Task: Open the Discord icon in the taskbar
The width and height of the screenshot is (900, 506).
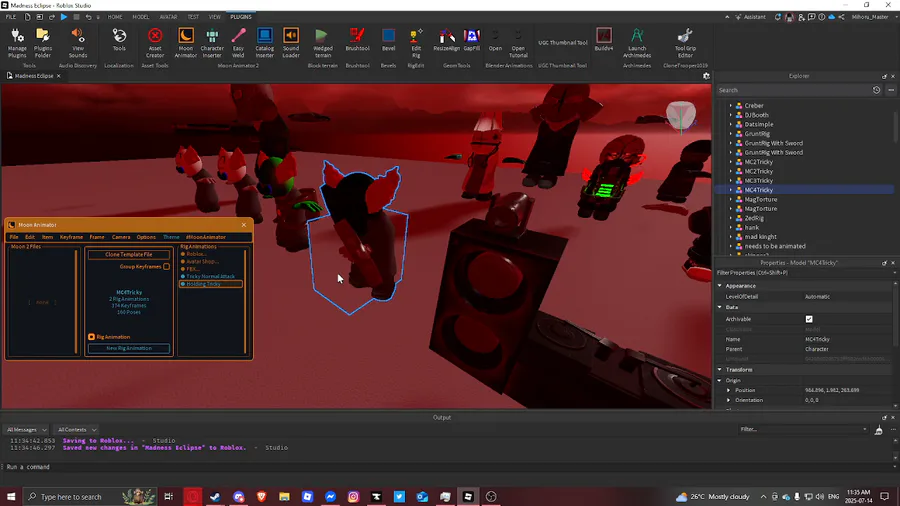Action: (238, 497)
